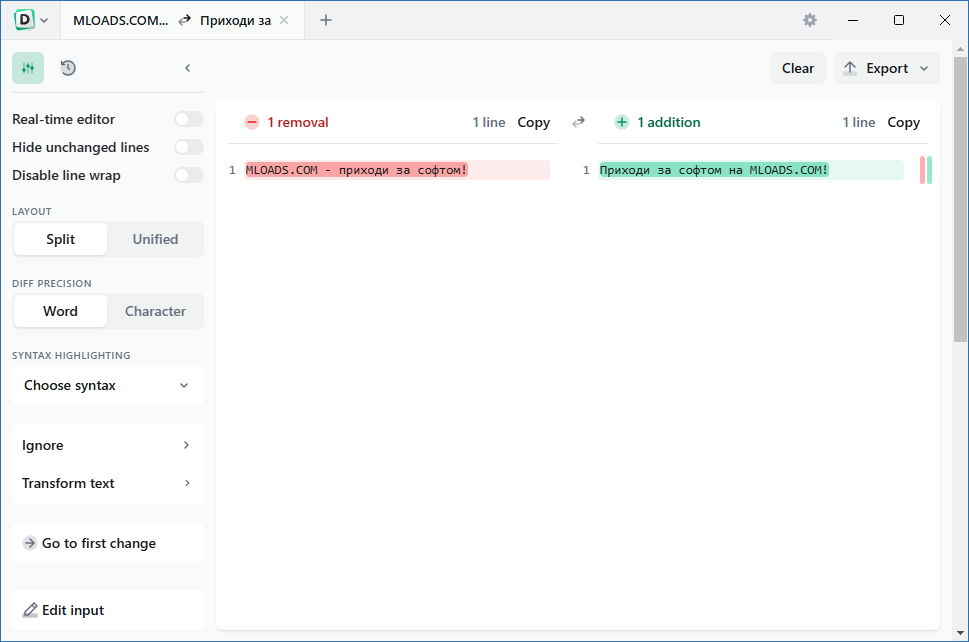Open the Choose syntax dropdown
Viewport: 969px width, 642px height.
pos(108,385)
